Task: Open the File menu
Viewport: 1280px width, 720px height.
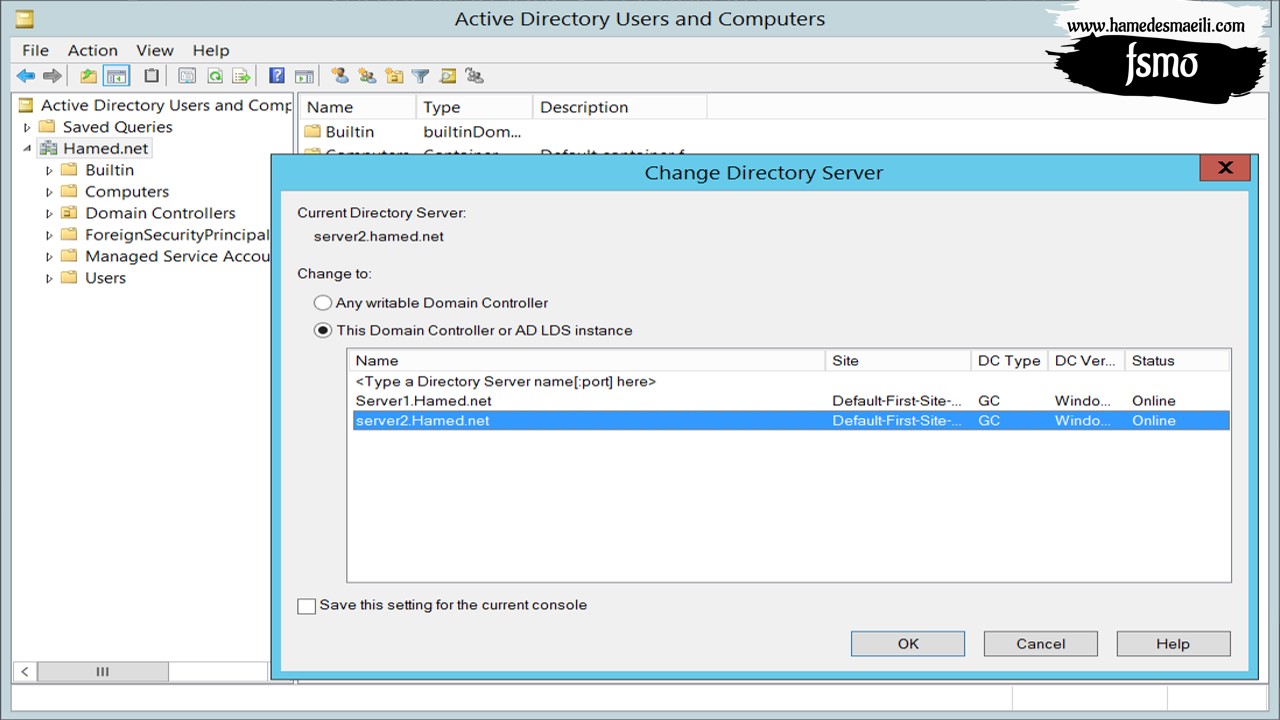Action: tap(35, 50)
